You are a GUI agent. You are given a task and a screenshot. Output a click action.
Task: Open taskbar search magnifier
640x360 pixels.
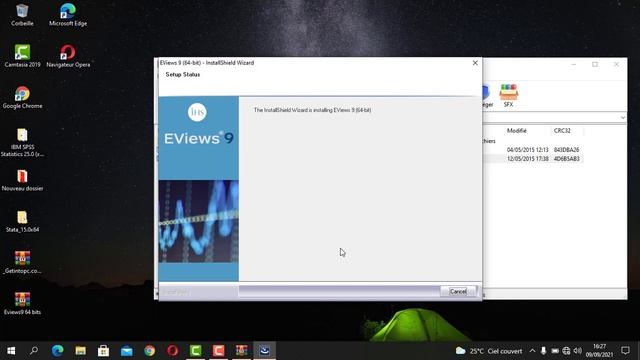(34, 351)
